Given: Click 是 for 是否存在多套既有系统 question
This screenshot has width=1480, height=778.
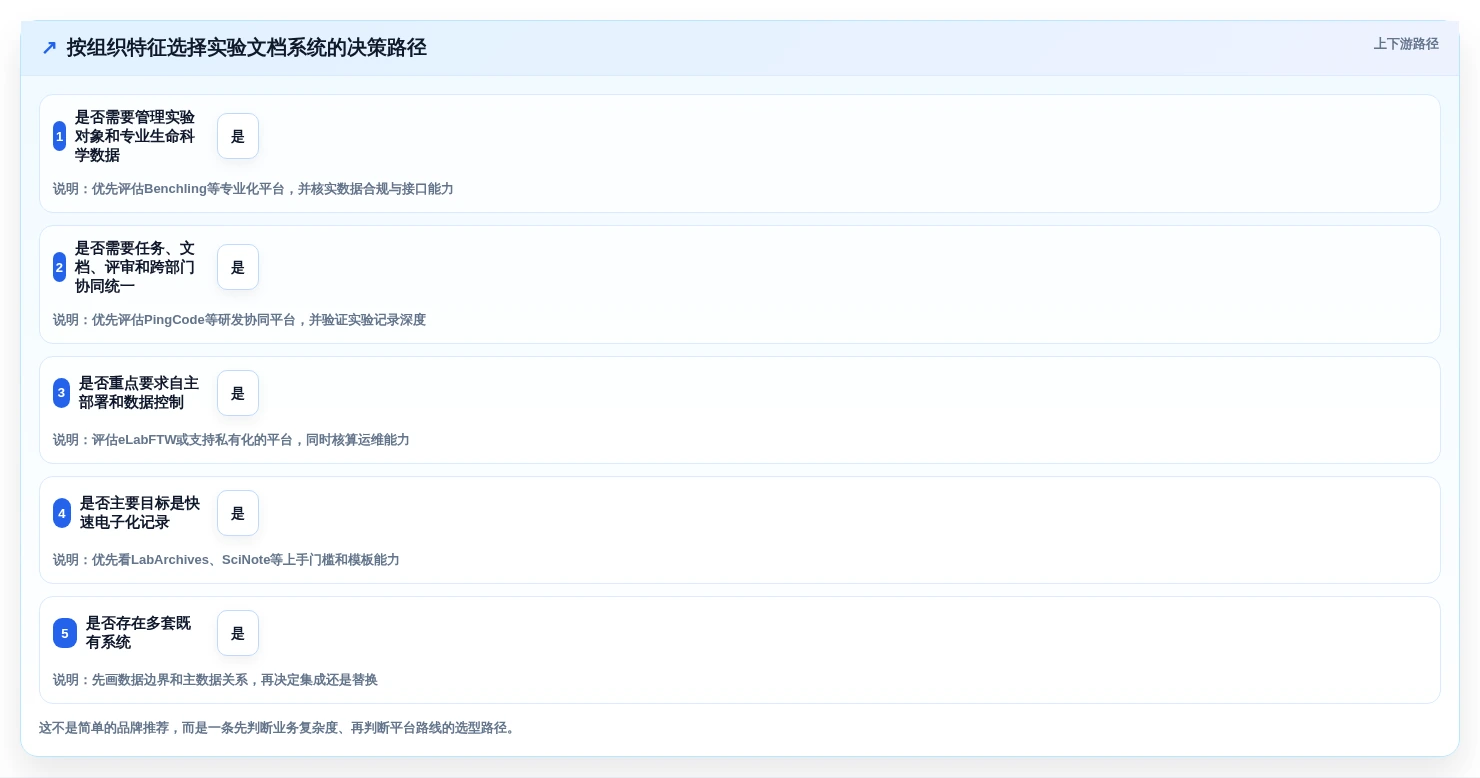Looking at the screenshot, I should point(238,633).
